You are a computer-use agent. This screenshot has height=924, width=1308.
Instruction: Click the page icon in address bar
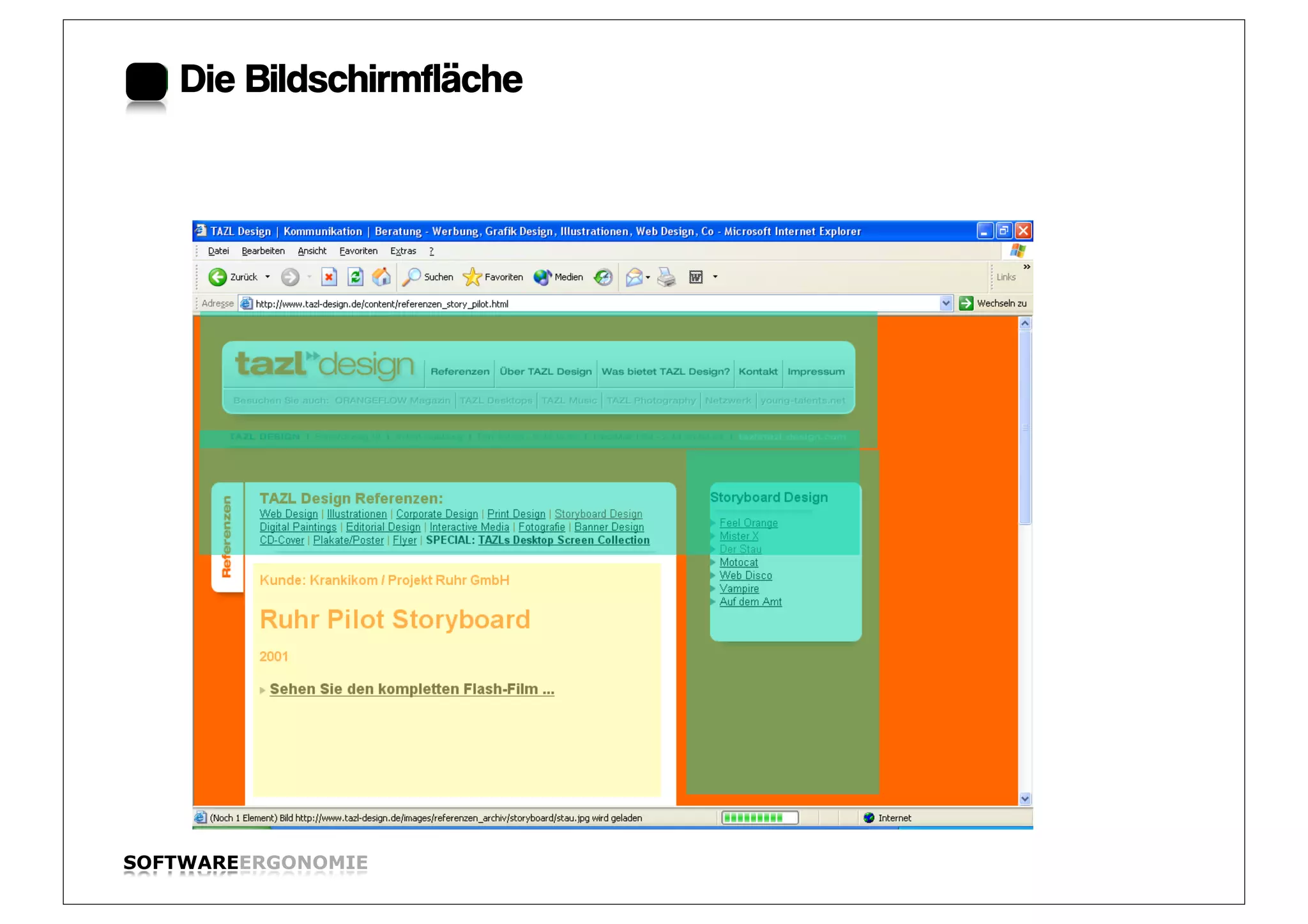(x=247, y=304)
